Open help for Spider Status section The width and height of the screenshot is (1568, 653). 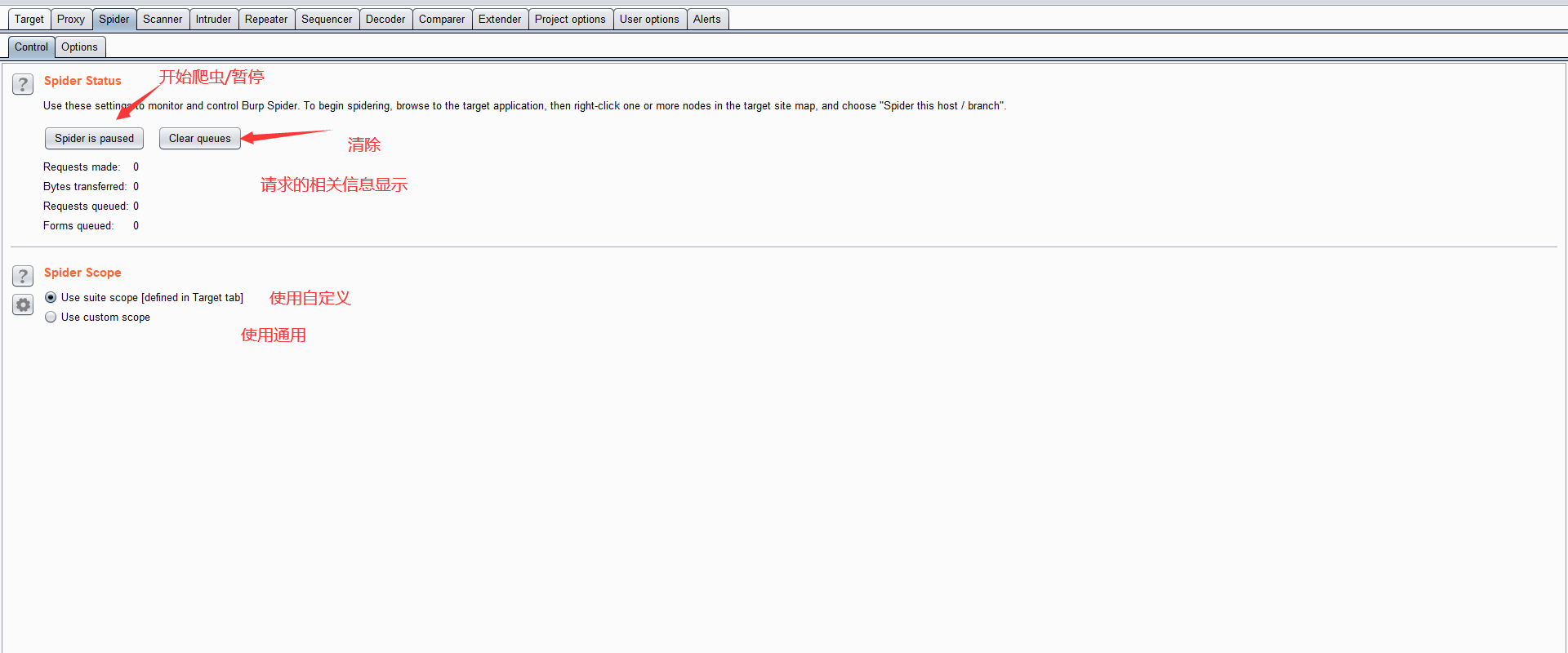(23, 84)
